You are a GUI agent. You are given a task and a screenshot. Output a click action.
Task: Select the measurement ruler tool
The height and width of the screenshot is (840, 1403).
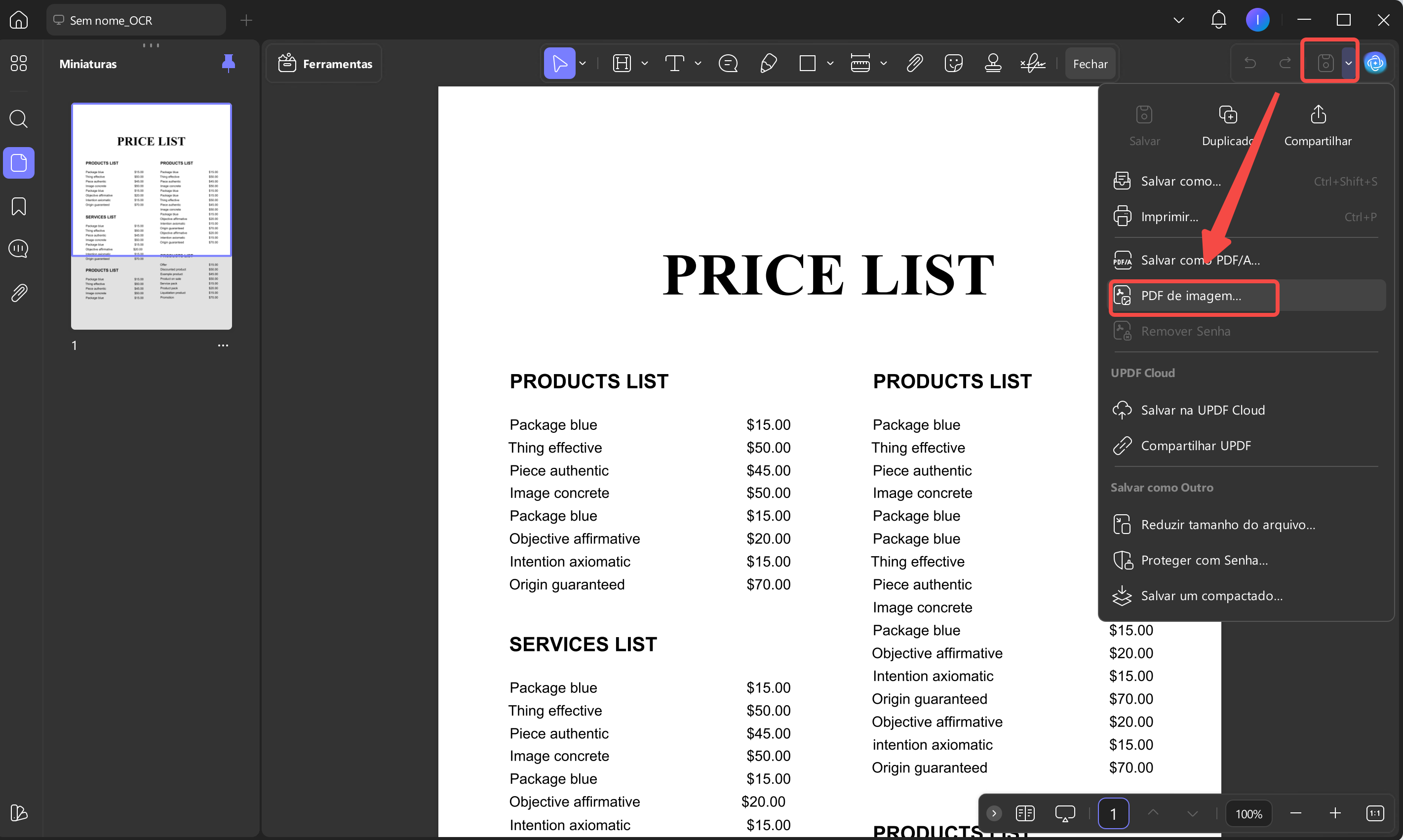860,63
